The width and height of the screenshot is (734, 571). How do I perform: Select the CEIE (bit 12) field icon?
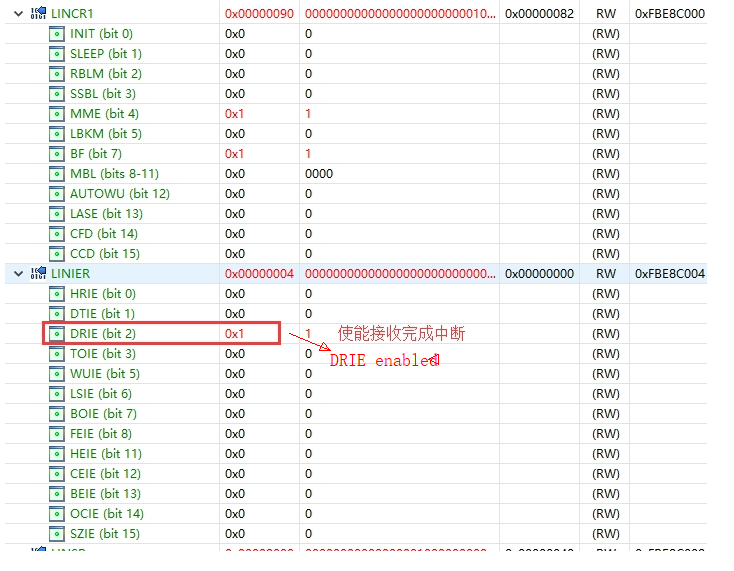tap(57, 474)
